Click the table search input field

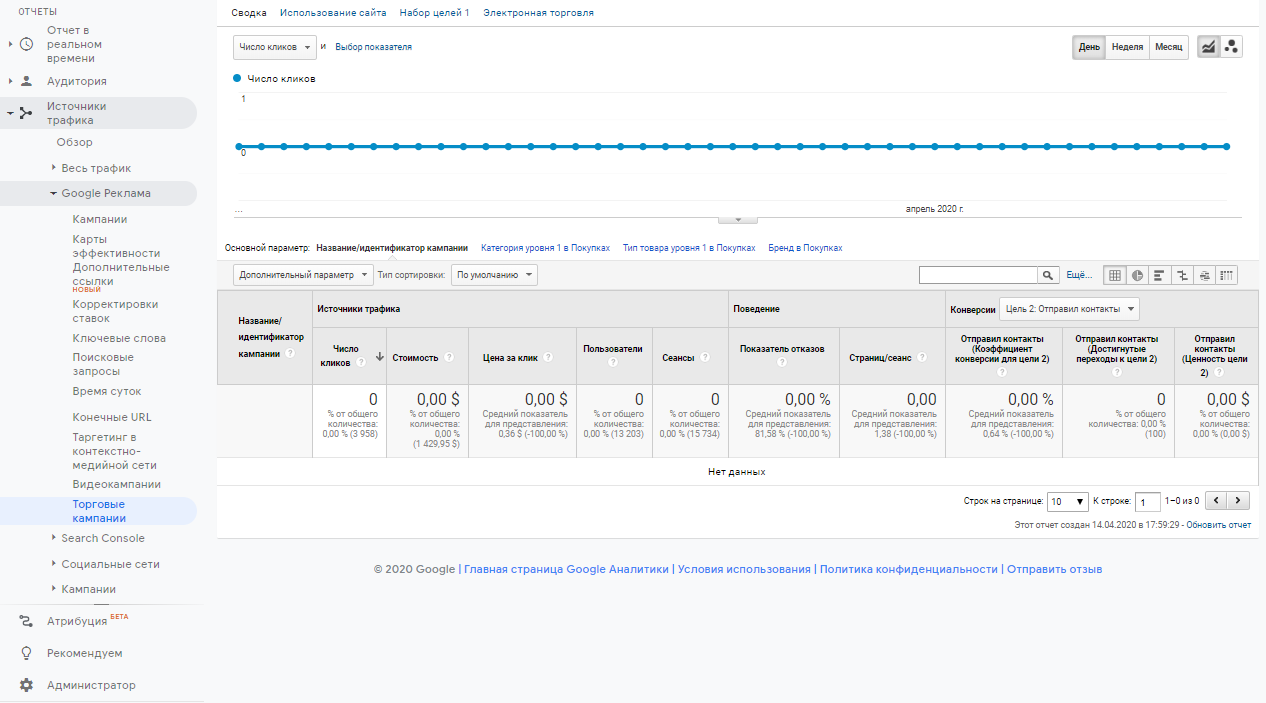pos(978,275)
